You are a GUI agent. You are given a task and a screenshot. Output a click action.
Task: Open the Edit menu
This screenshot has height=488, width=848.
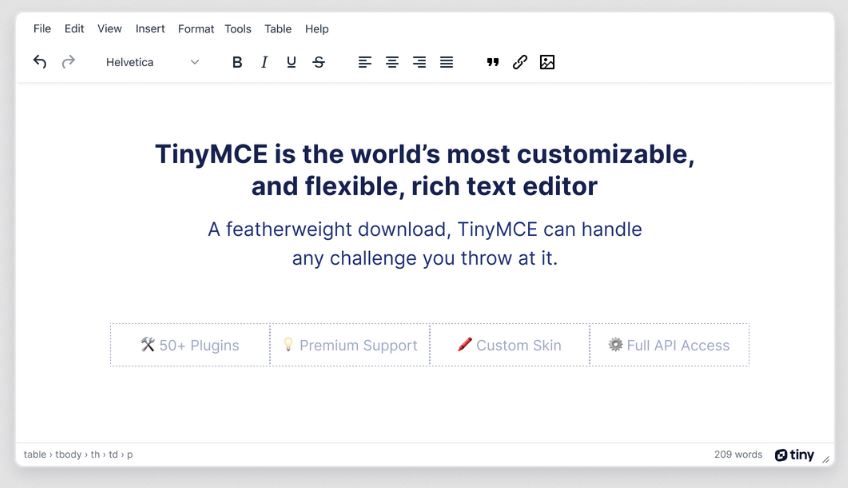pyautogui.click(x=74, y=29)
